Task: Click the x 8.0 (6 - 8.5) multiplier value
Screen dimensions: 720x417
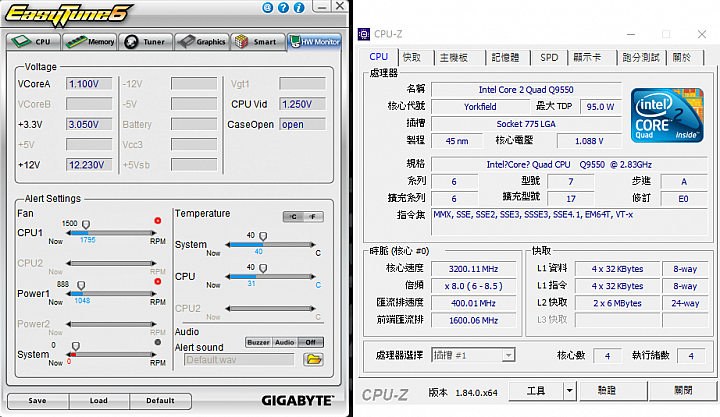Action: pyautogui.click(x=473, y=286)
